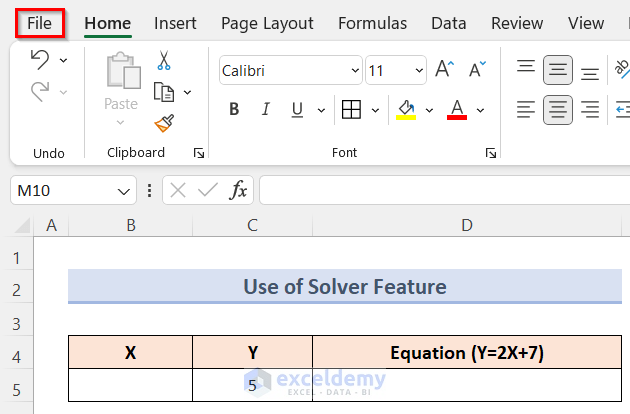Expand the Calibri font name dropdown
Image resolution: width=630 pixels, height=414 pixels.
tap(355, 71)
